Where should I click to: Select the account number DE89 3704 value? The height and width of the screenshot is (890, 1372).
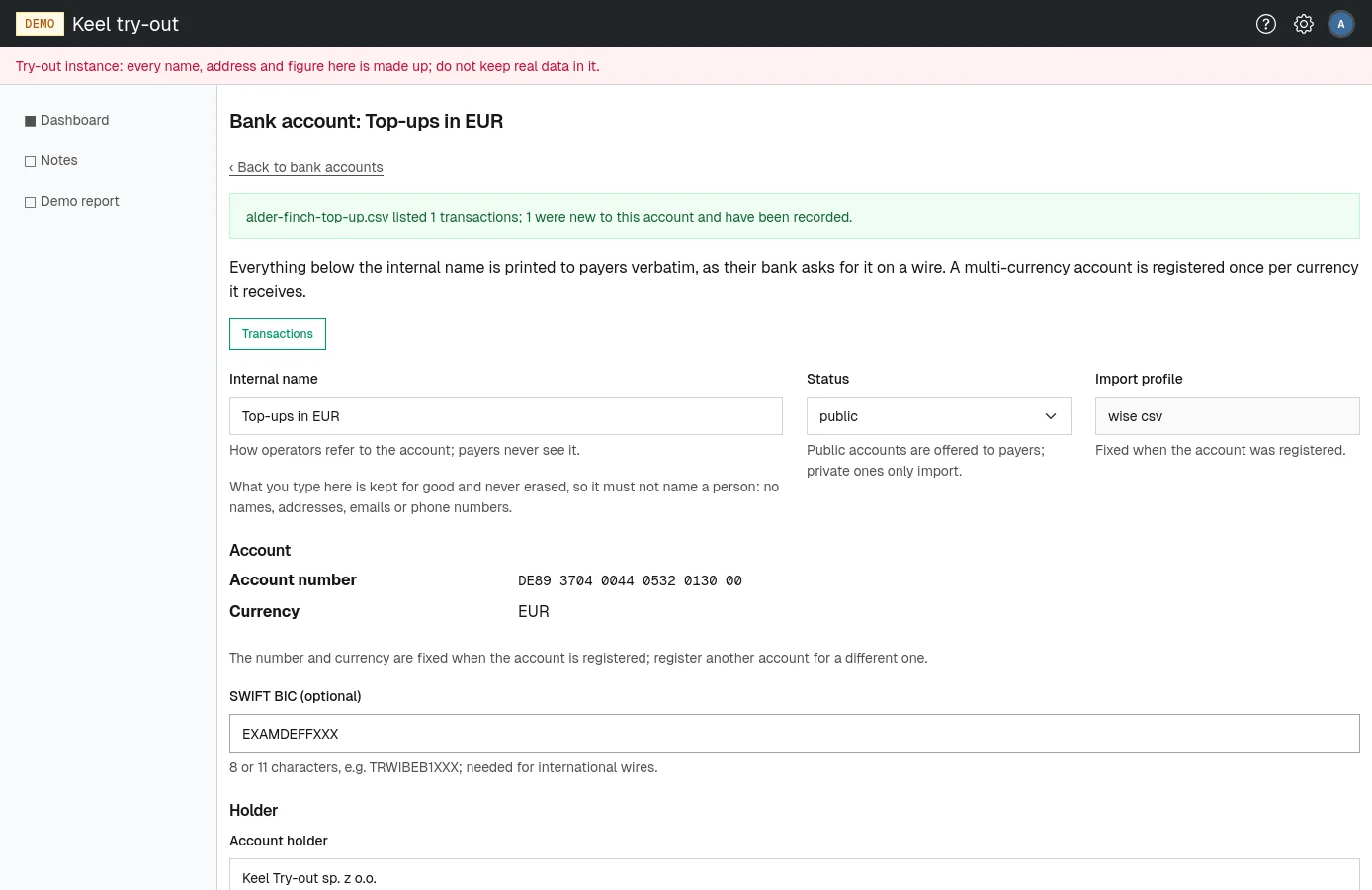[630, 580]
